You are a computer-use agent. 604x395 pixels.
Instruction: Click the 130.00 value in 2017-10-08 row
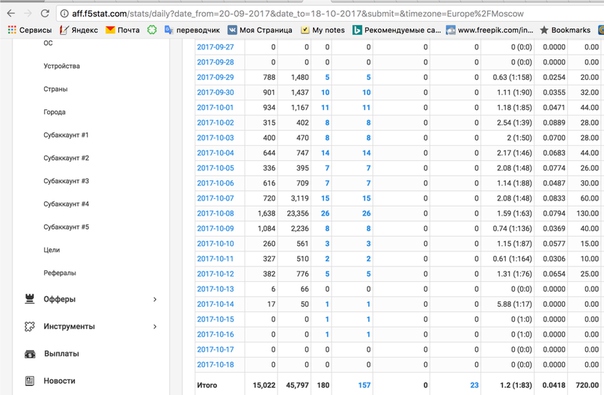tap(587, 213)
